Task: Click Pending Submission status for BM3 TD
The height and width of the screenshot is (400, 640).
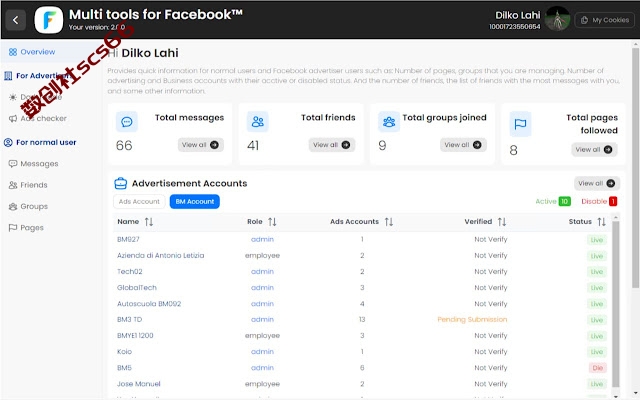Action: [x=472, y=320]
